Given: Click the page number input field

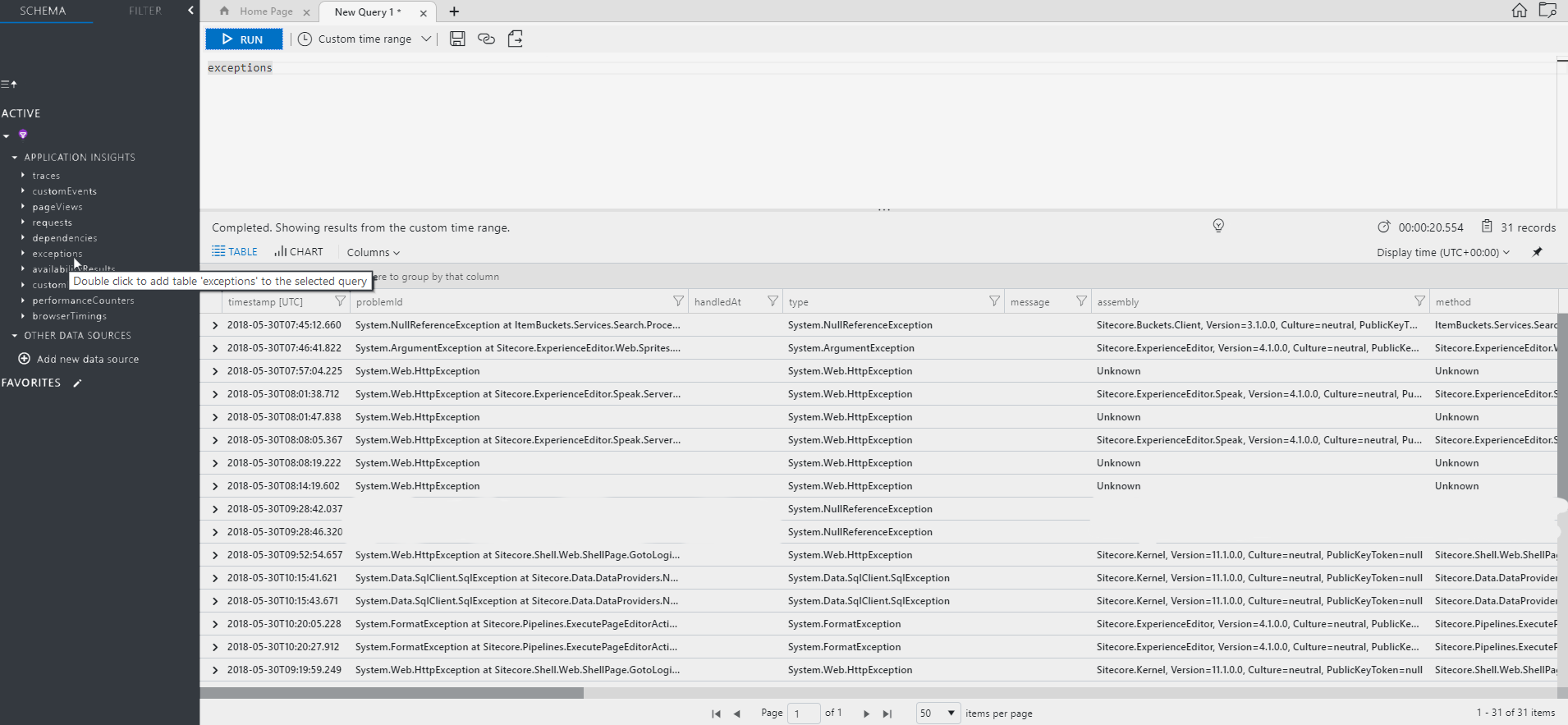Looking at the screenshot, I should (x=803, y=714).
